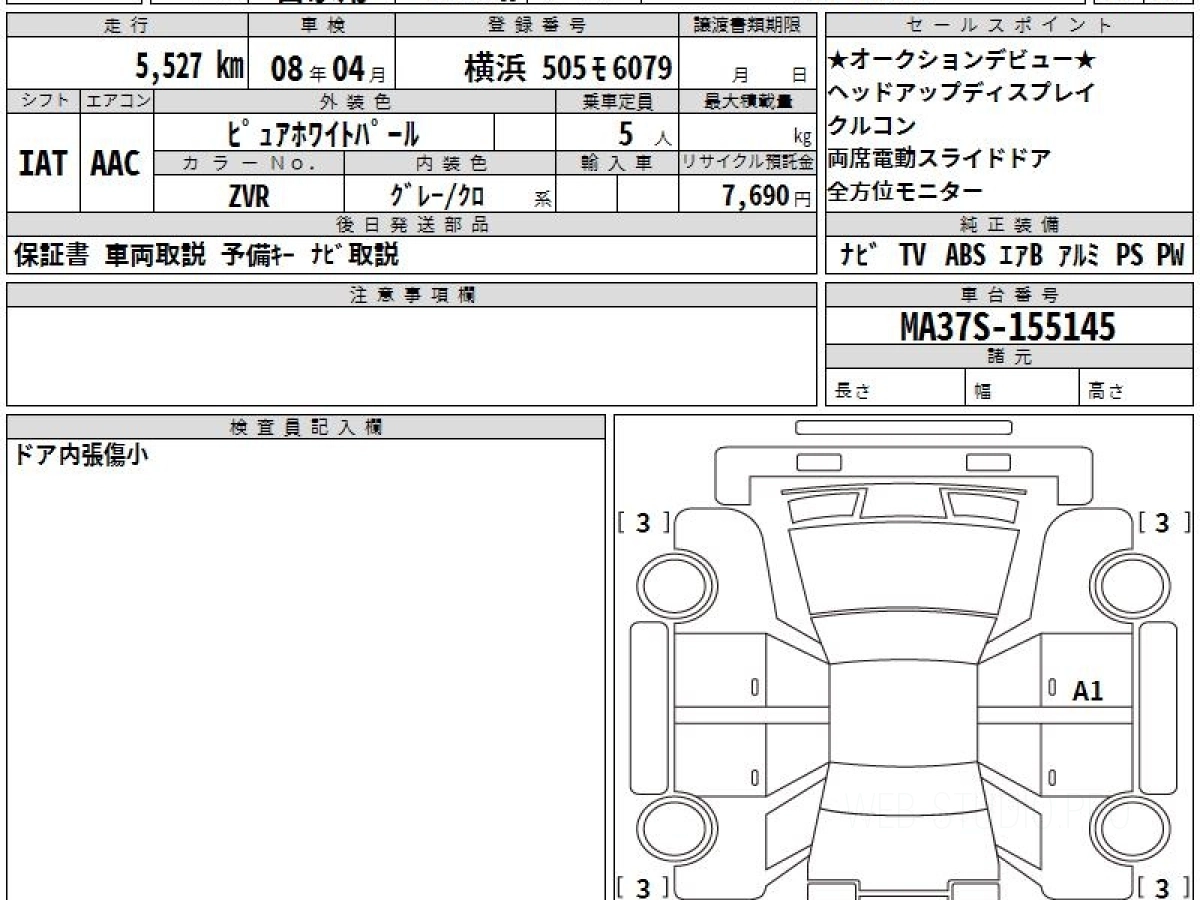1200x900 pixels.
Task: Click the seating capacity 5 人
Action: [x=645, y=133]
